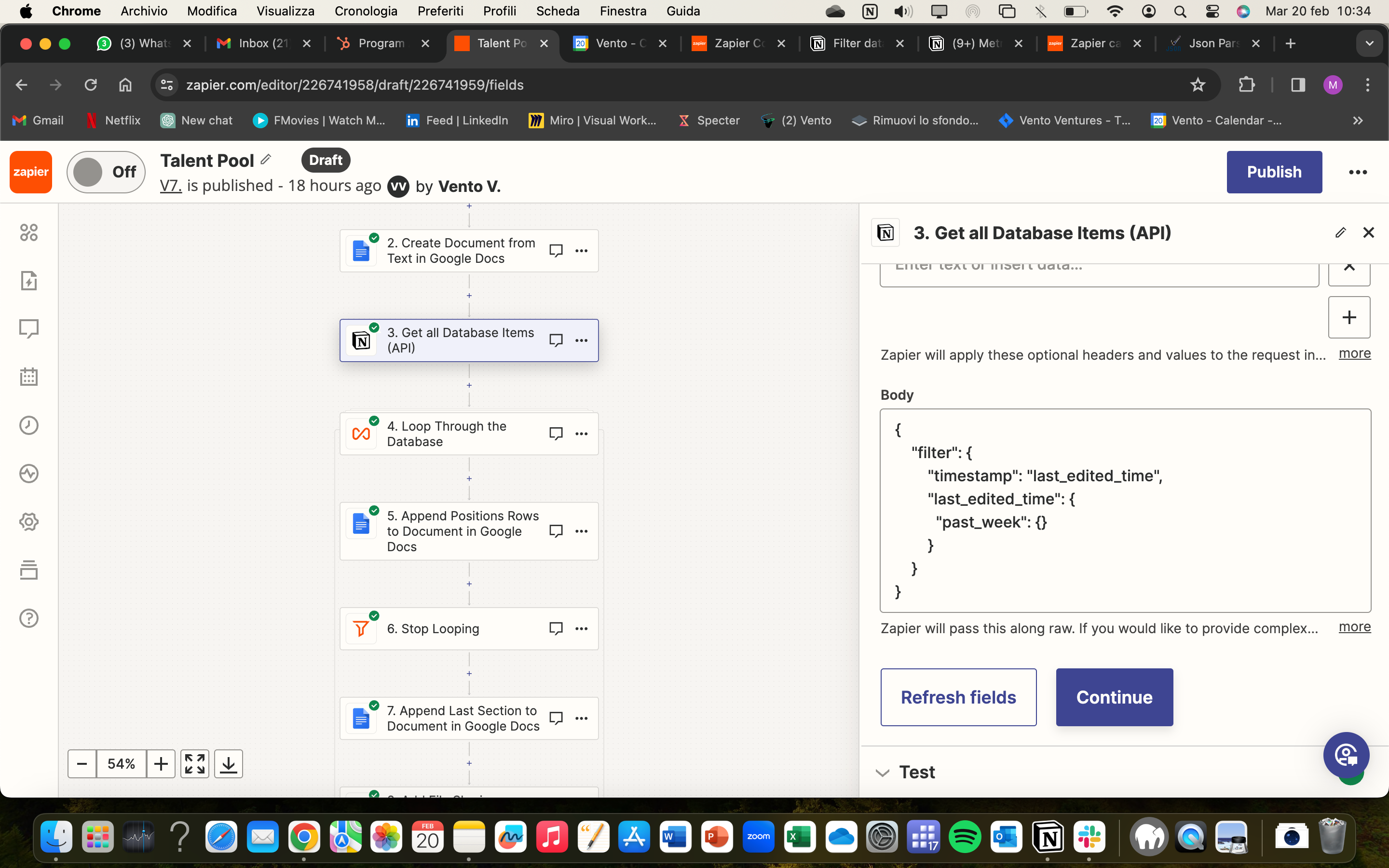
Task: Zoom out the canvas with minus
Action: tap(82, 763)
